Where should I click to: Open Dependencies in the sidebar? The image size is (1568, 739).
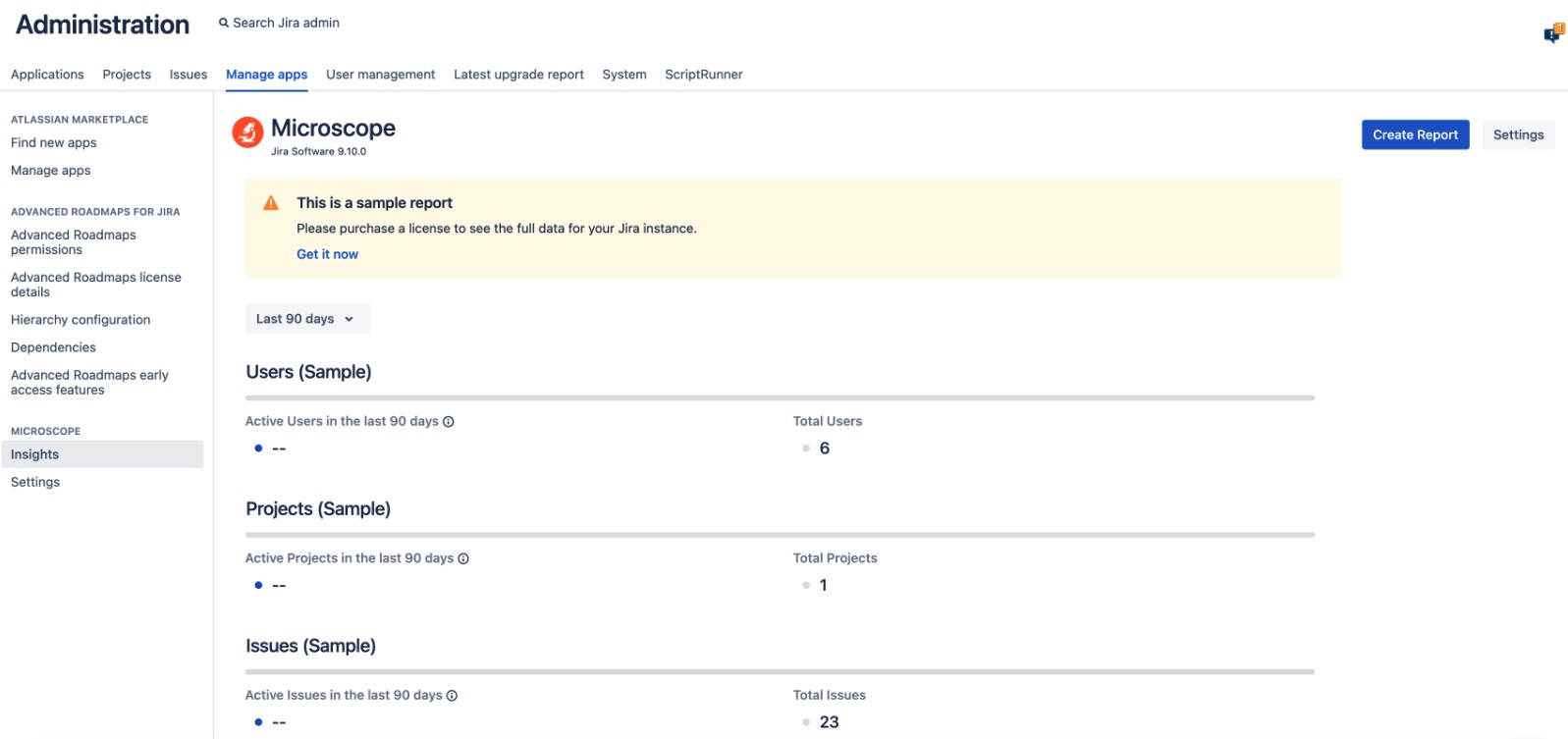click(x=53, y=347)
